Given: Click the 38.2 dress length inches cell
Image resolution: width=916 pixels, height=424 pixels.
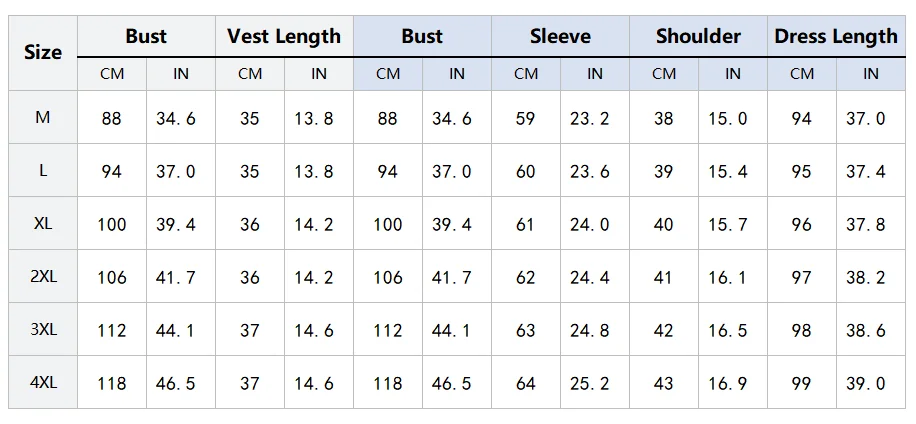Looking at the screenshot, I should click(870, 277).
